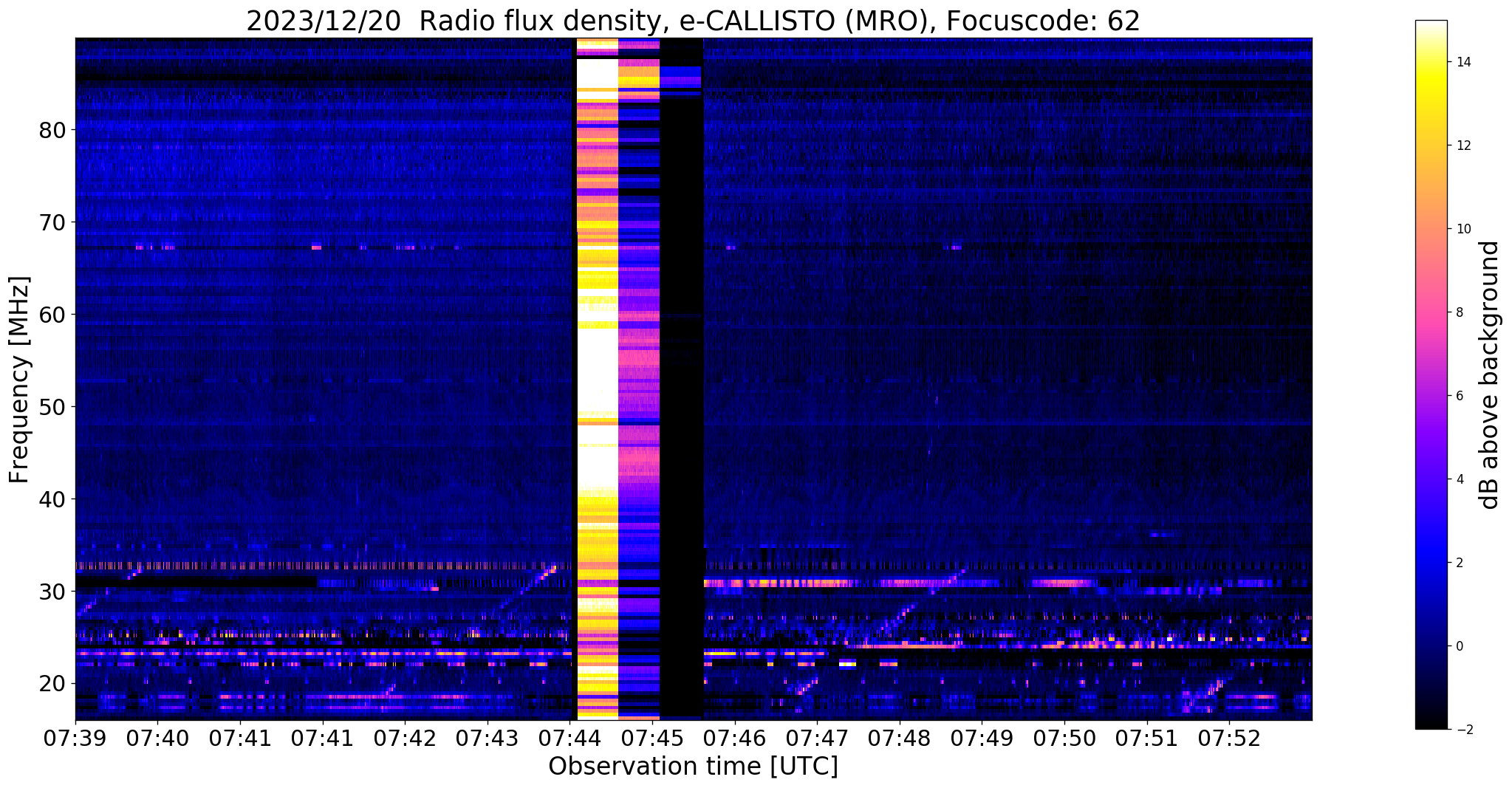
Task: Click the 07:42 time tick label
Action: click(405, 738)
